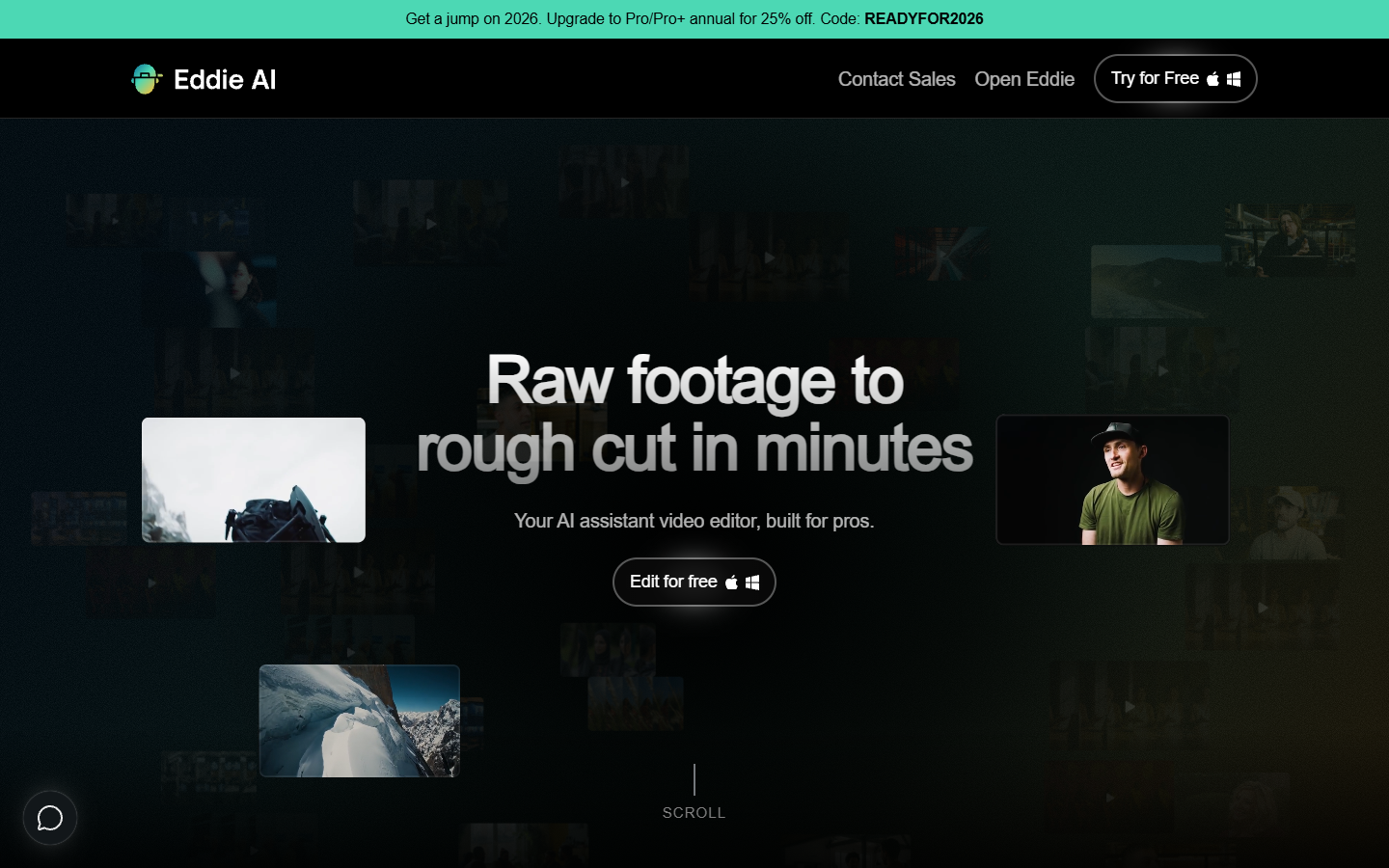Click the Eddie AI hat logo icon
This screenshot has width=1389, height=868.
point(147,79)
